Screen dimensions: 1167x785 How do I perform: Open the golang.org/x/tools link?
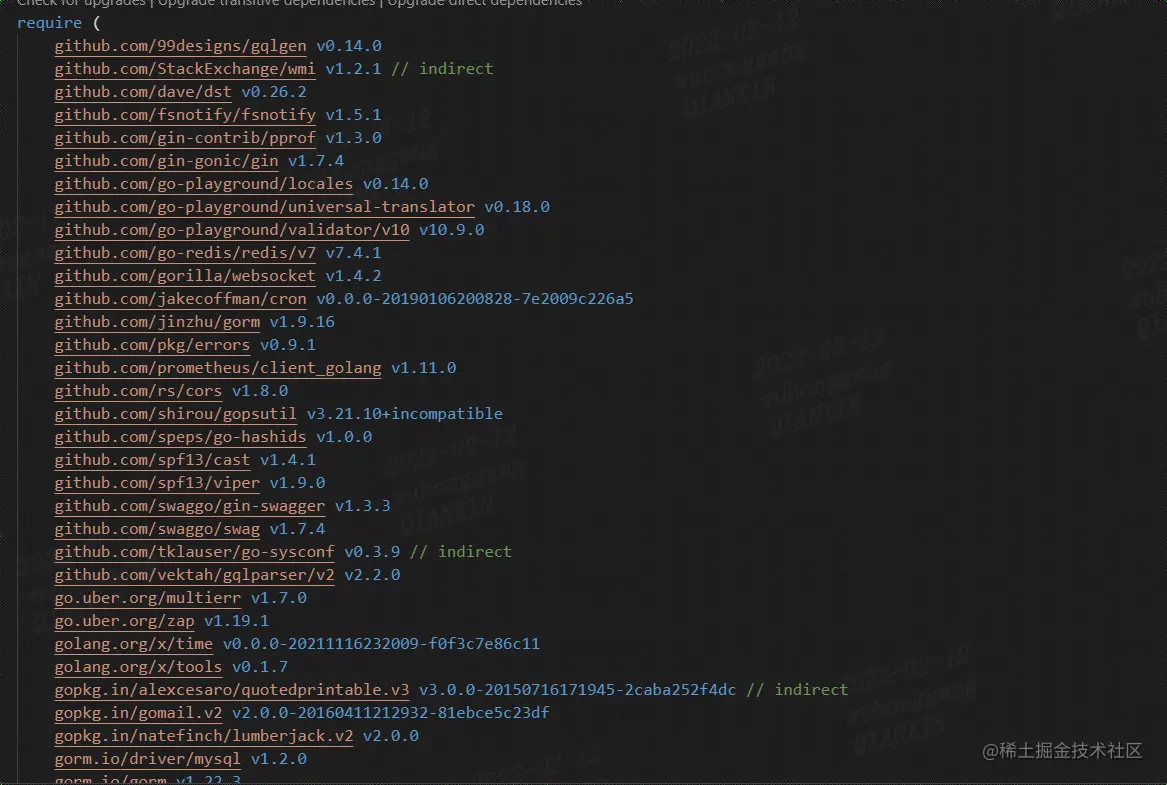click(x=138, y=668)
